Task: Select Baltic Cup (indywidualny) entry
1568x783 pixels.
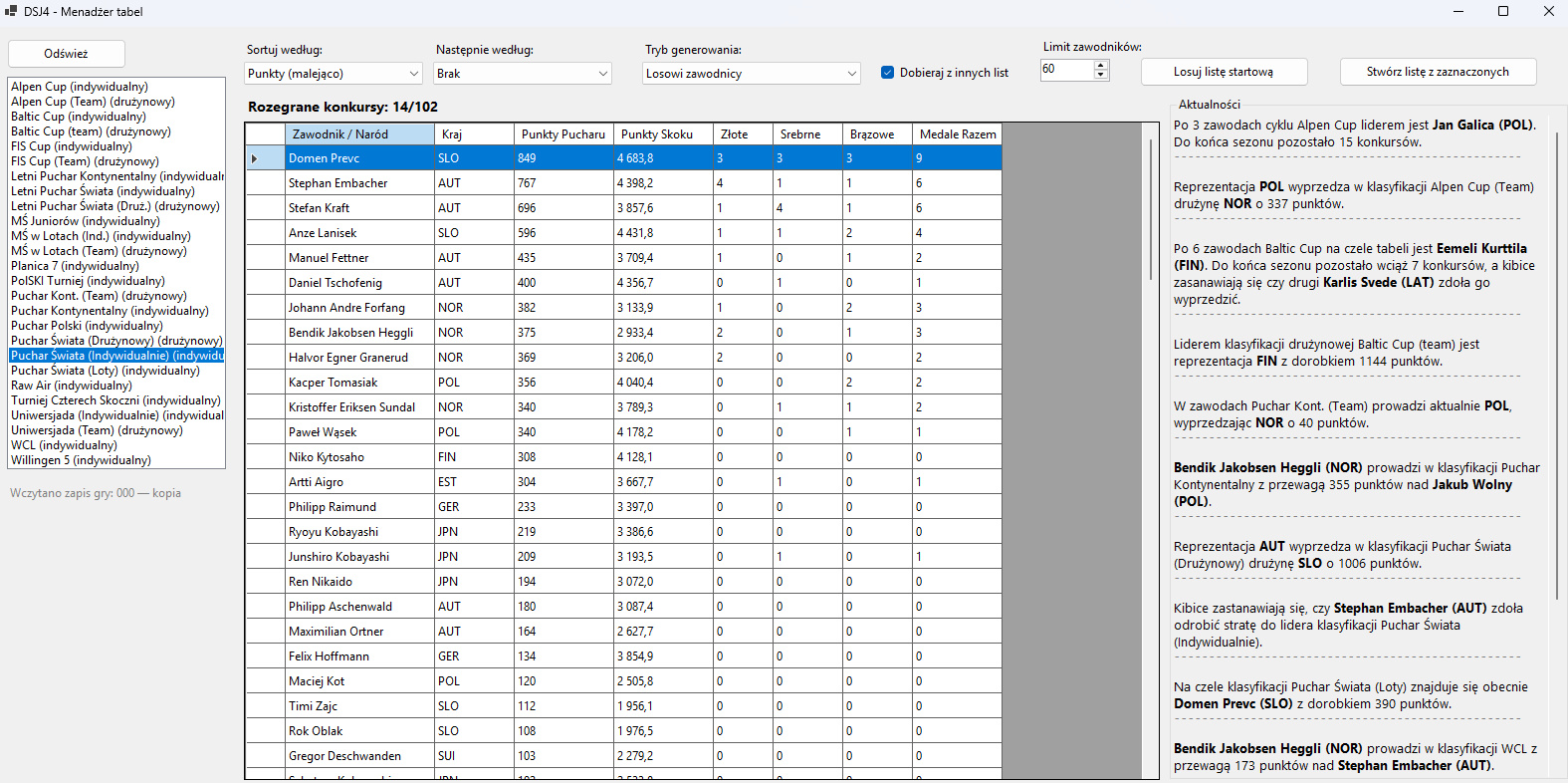Action: pyautogui.click(x=116, y=117)
